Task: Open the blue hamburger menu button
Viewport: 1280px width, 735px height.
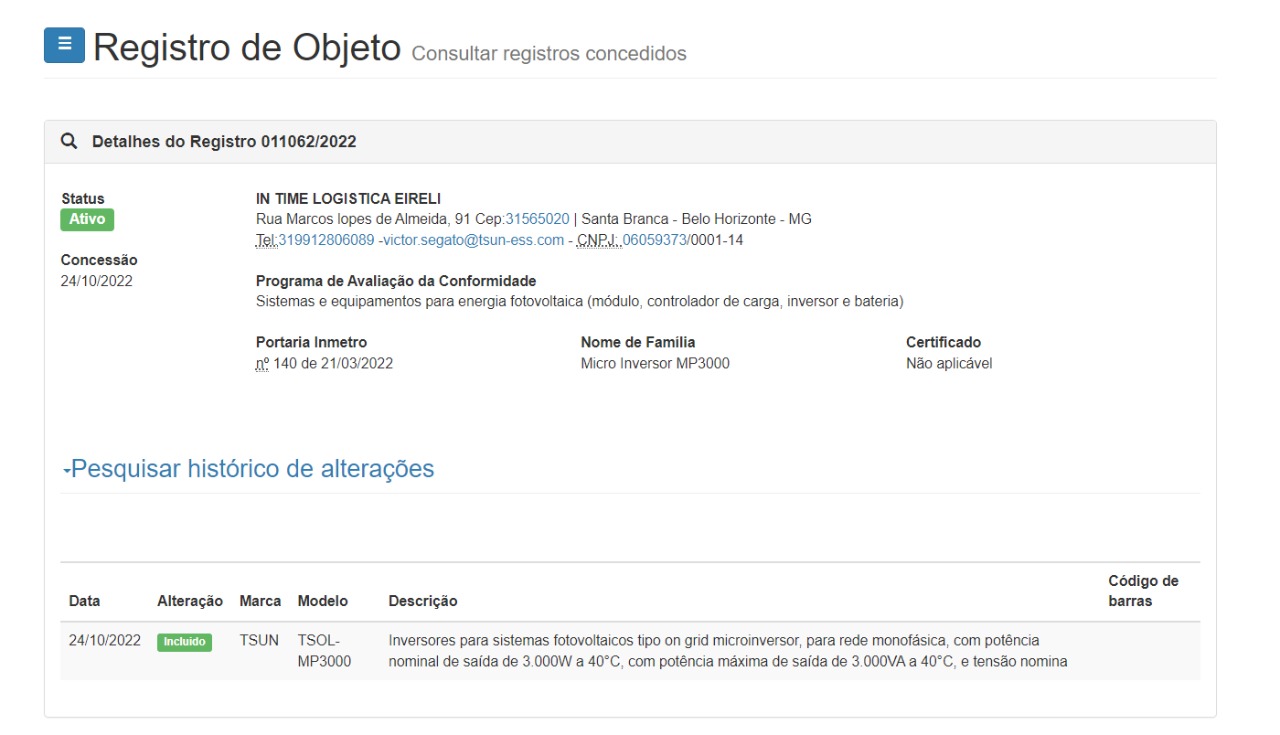Action: click(64, 45)
